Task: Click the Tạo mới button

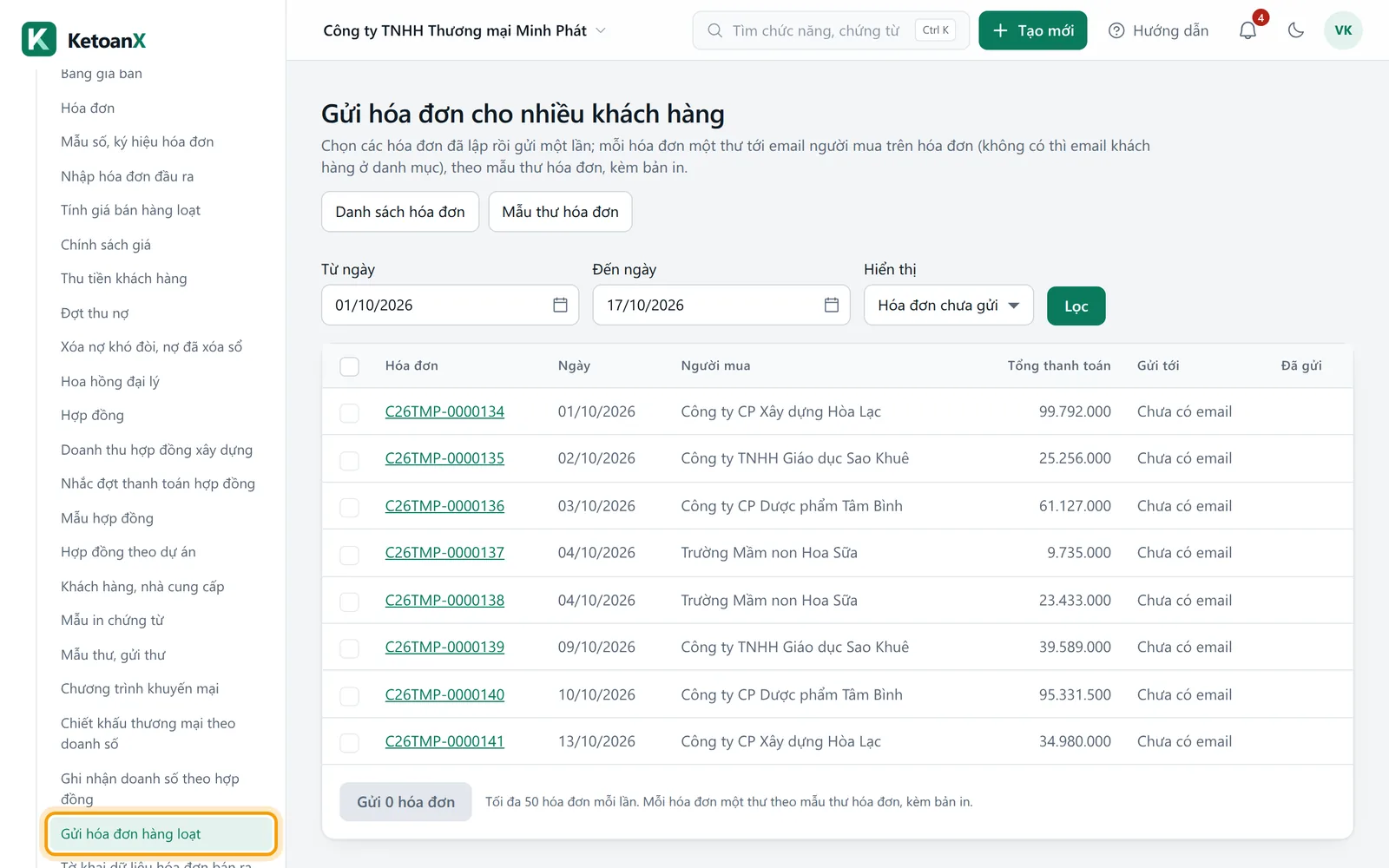Action: point(1032,30)
